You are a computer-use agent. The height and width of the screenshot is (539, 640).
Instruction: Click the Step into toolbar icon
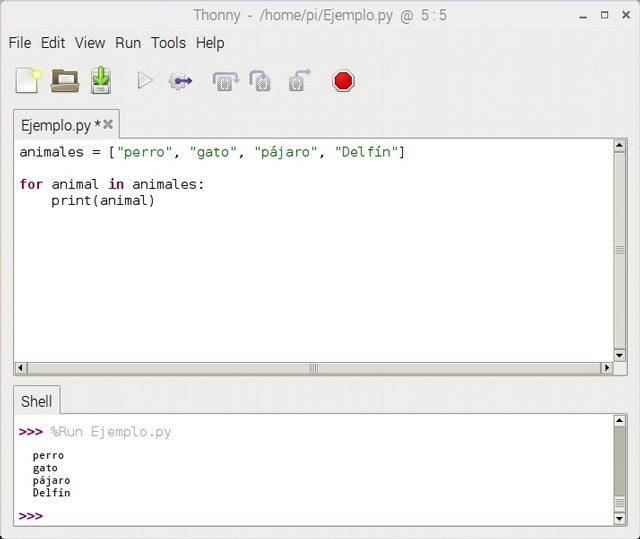click(260, 81)
